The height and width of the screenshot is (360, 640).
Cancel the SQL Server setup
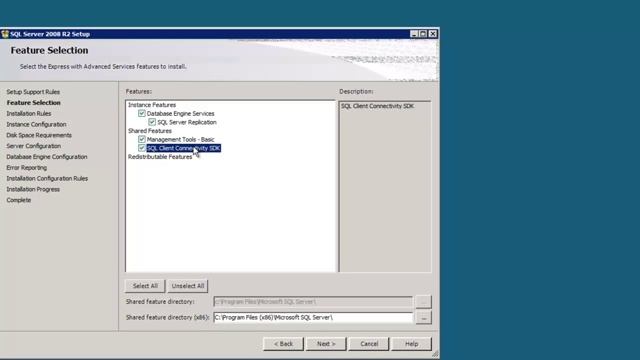tap(369, 344)
